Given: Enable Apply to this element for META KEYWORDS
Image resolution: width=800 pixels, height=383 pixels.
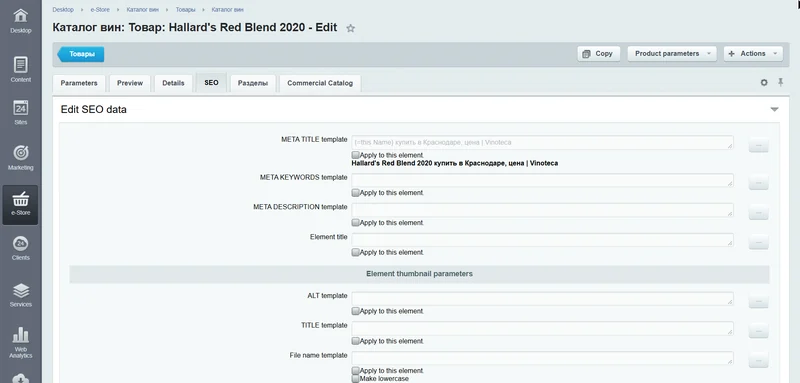Looking at the screenshot, I should (x=356, y=192).
